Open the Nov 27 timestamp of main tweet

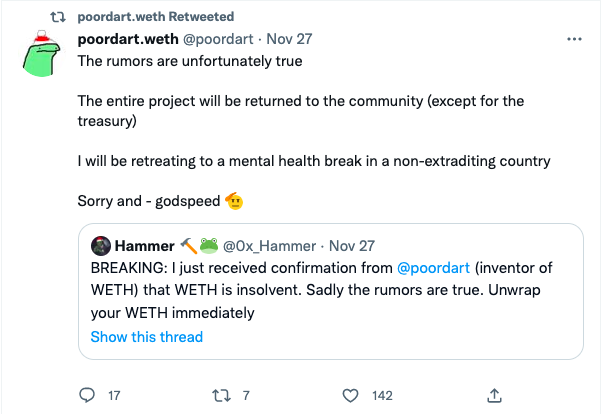coord(290,40)
